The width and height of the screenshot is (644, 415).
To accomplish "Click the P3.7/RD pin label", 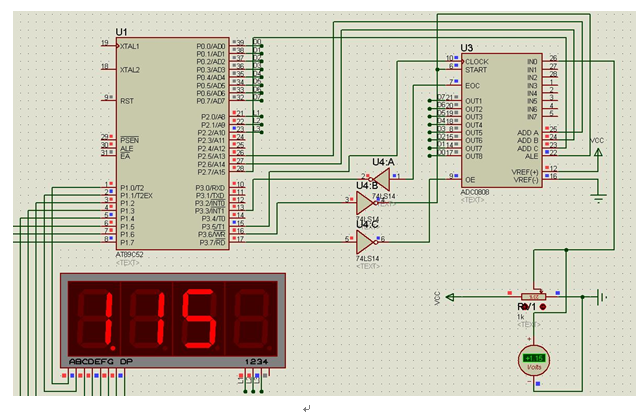I will 212,243.
